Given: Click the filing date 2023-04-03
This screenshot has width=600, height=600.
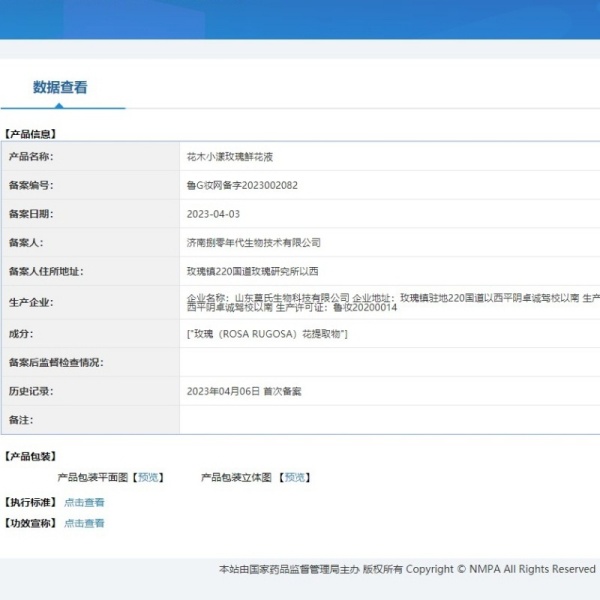Looking at the screenshot, I should [x=213, y=214].
